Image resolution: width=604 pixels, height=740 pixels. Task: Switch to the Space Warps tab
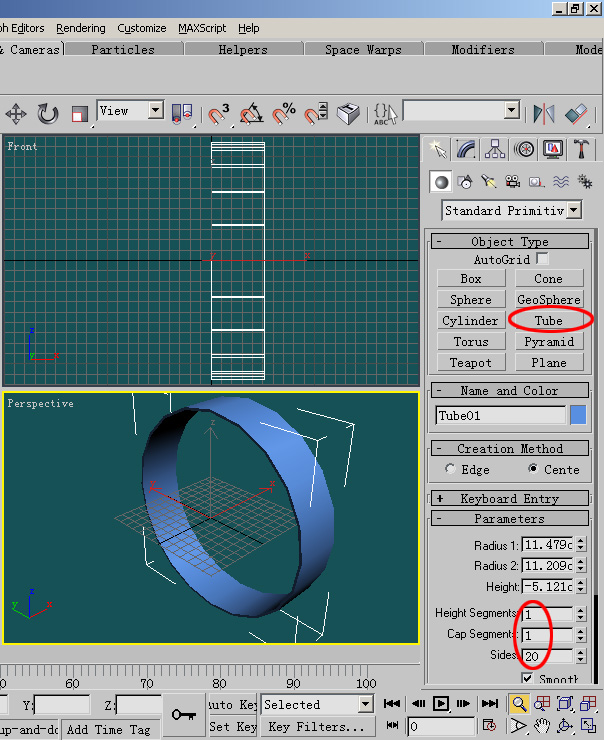coord(363,50)
